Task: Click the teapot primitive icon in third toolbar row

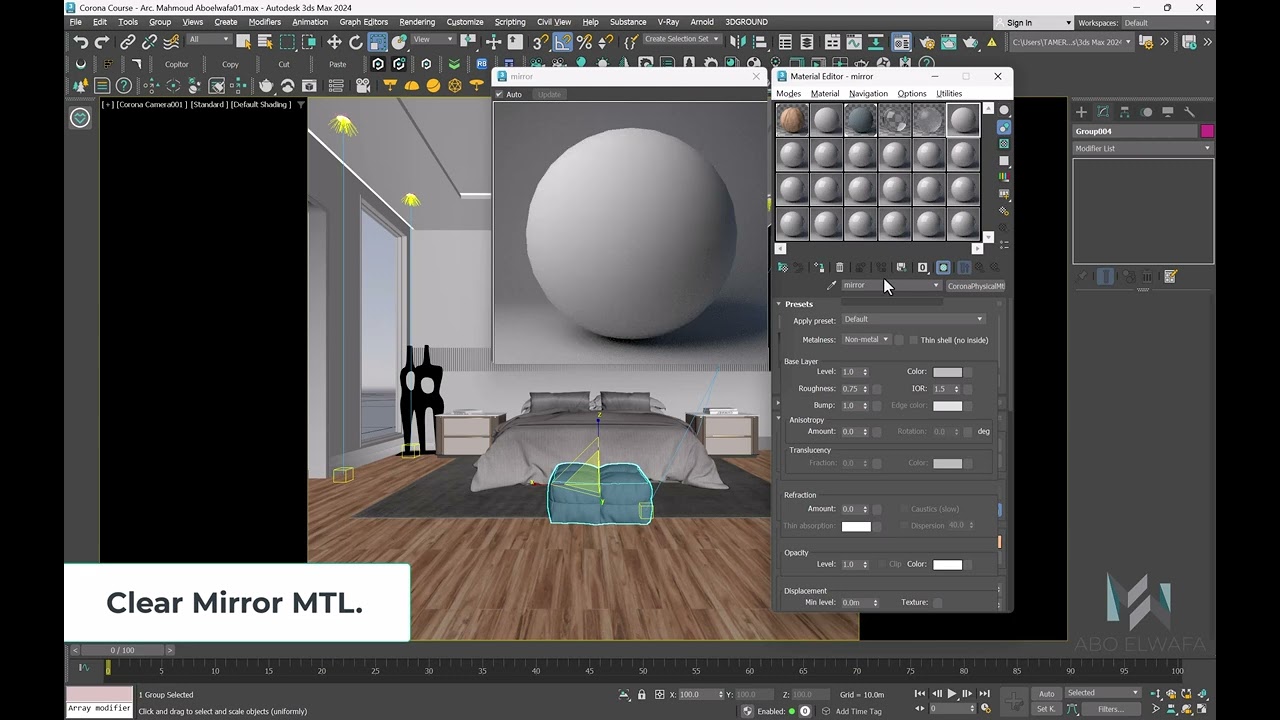Action: point(265,86)
